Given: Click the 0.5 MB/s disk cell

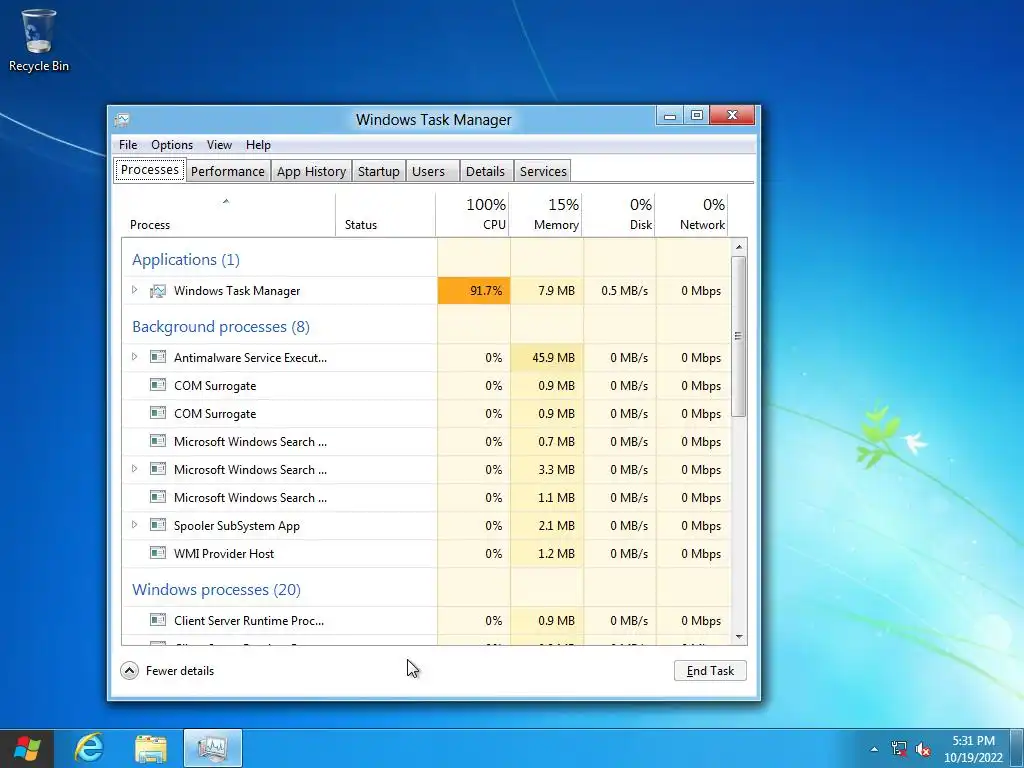Looking at the screenshot, I should point(620,291).
